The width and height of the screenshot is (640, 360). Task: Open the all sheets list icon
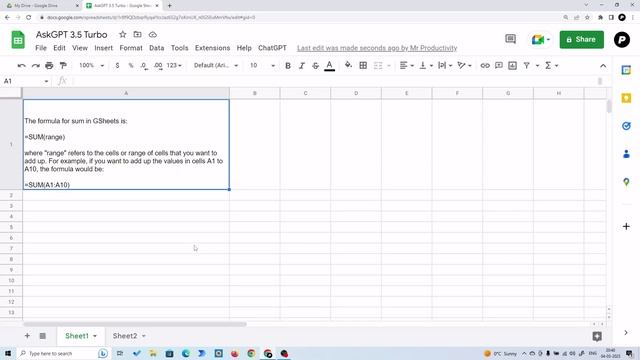click(42, 336)
